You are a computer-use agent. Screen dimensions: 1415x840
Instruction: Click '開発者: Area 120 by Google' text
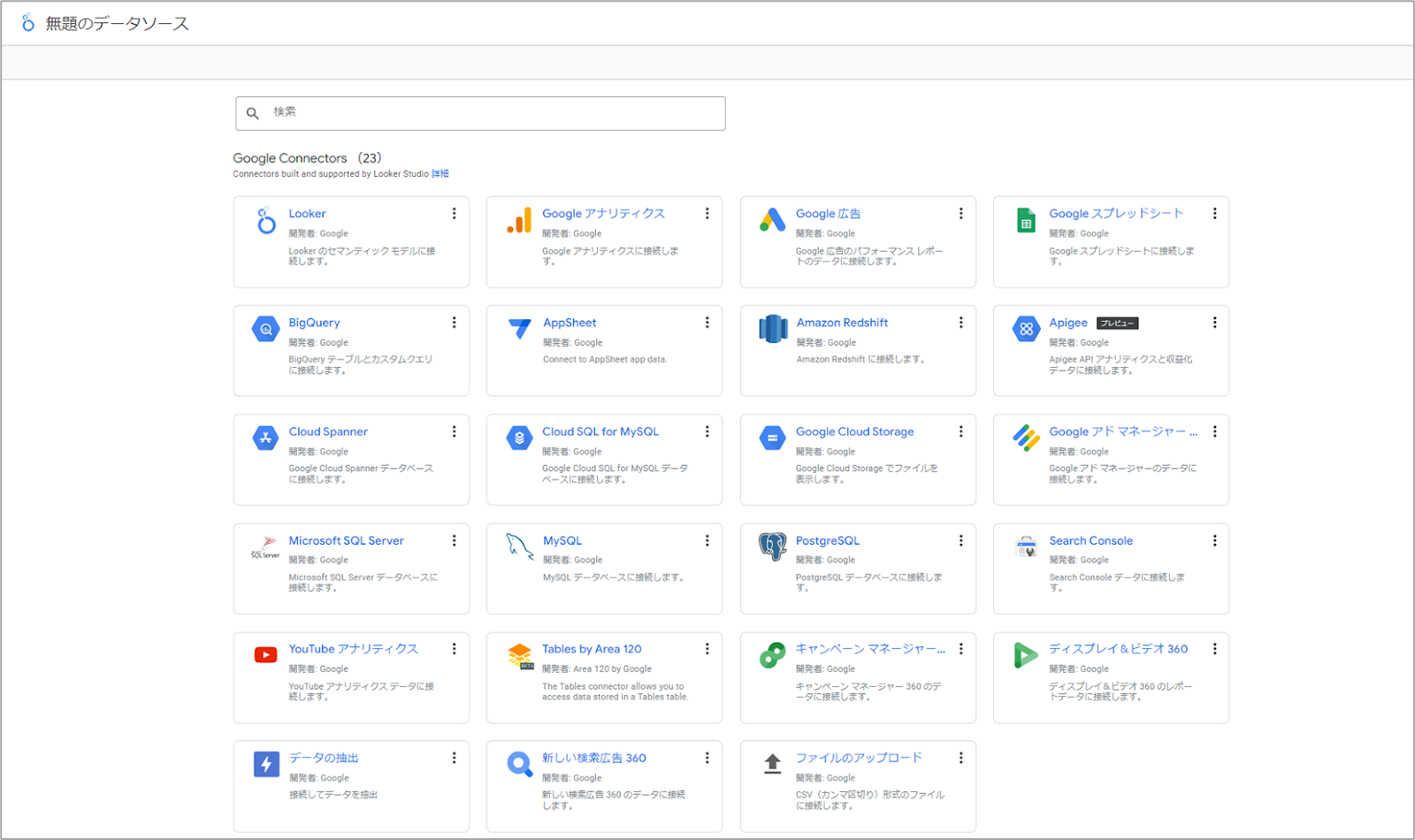597,669
